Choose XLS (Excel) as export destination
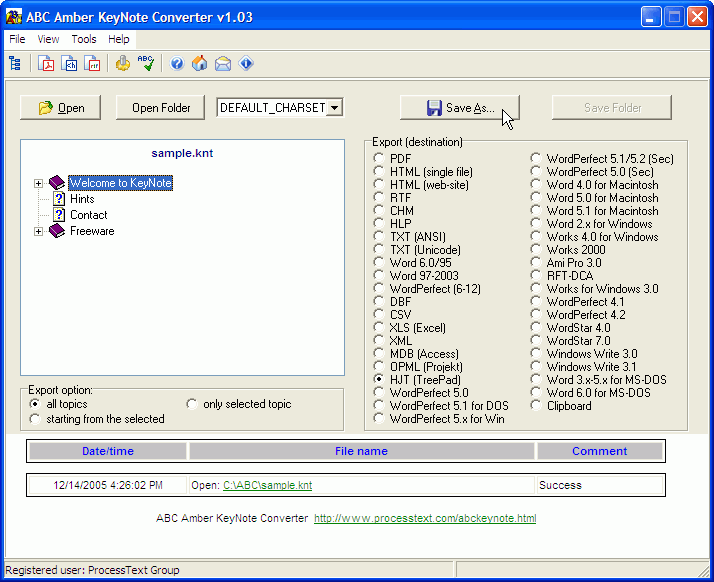The height and width of the screenshot is (582, 714). [x=378, y=328]
